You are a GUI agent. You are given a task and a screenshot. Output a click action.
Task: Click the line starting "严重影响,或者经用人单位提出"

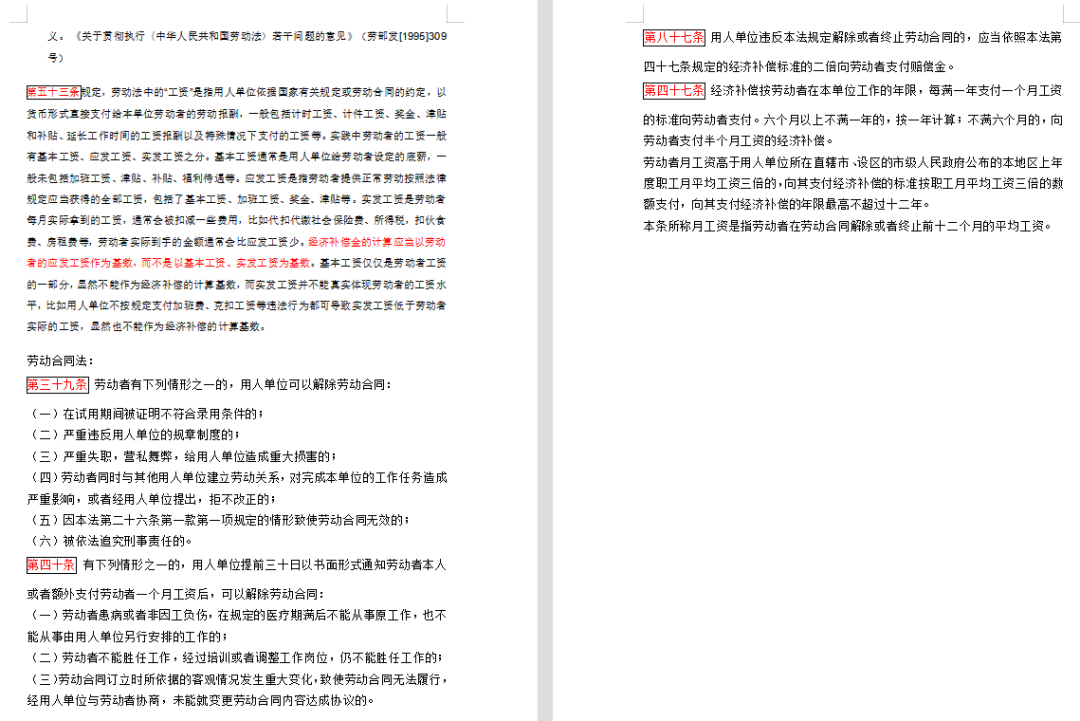tap(152, 499)
